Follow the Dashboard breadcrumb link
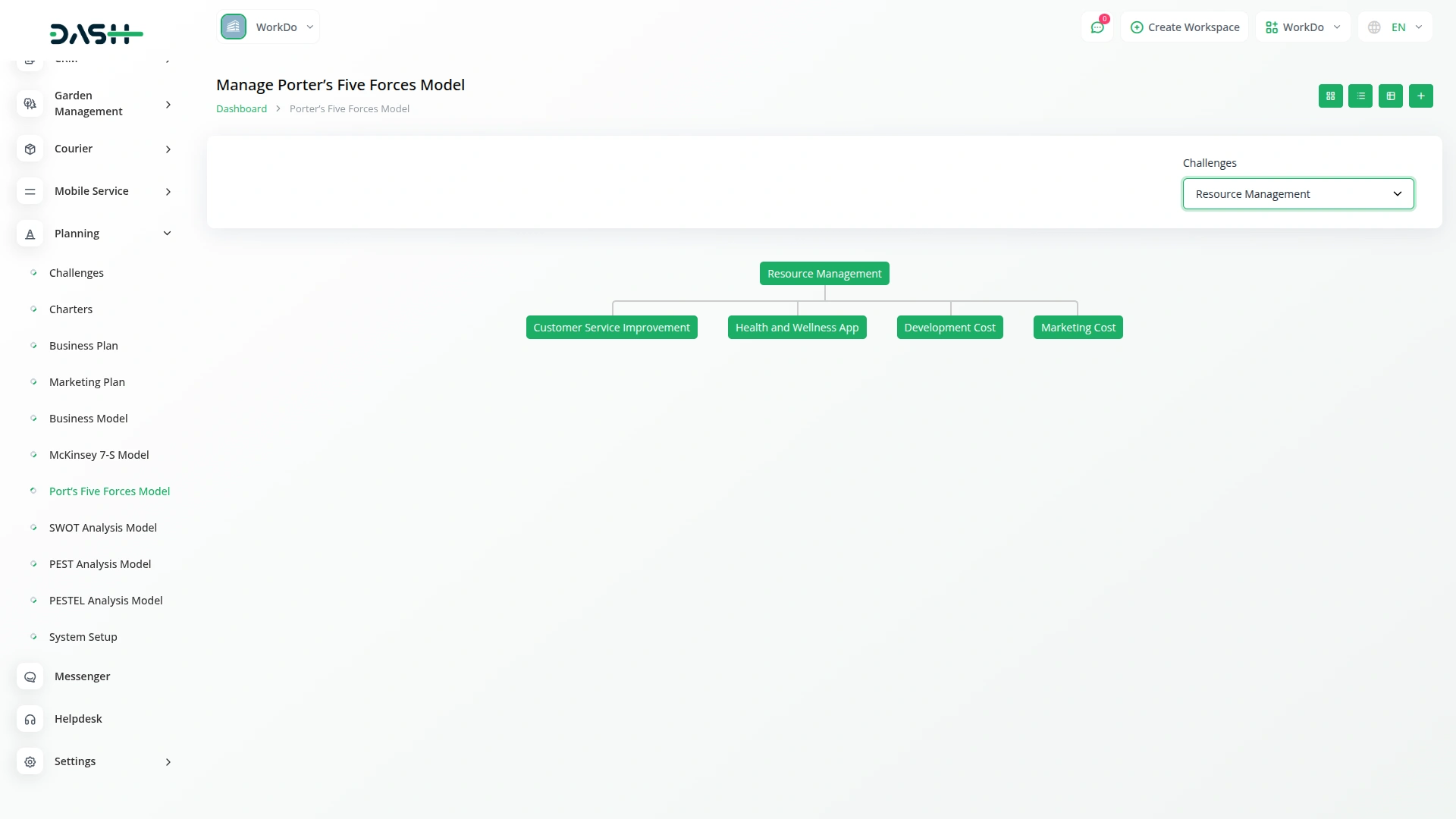The width and height of the screenshot is (1456, 819). coord(241,109)
